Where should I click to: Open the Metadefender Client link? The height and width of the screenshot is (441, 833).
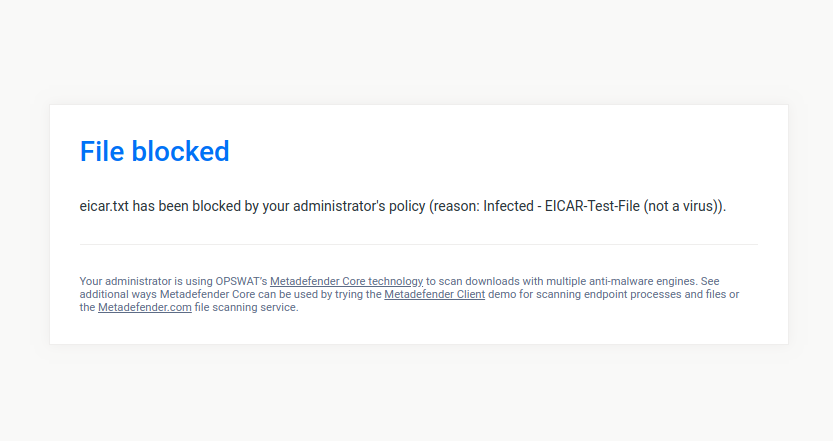coord(434,295)
